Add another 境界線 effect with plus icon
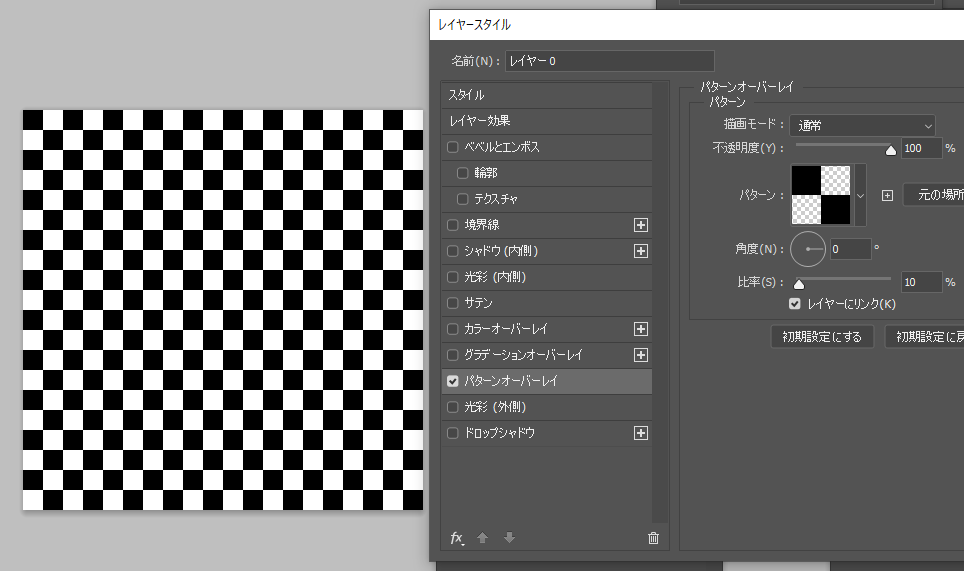 coord(641,225)
